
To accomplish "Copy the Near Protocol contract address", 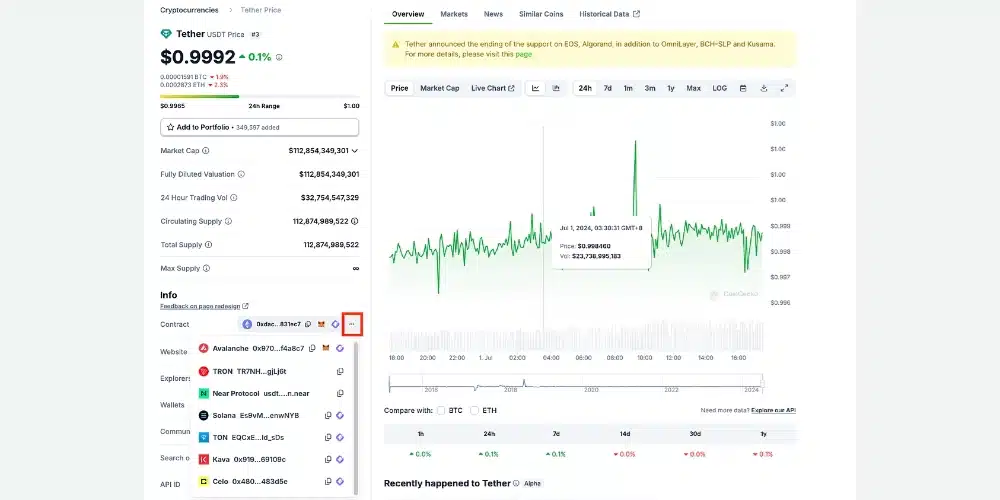I will tap(340, 393).
